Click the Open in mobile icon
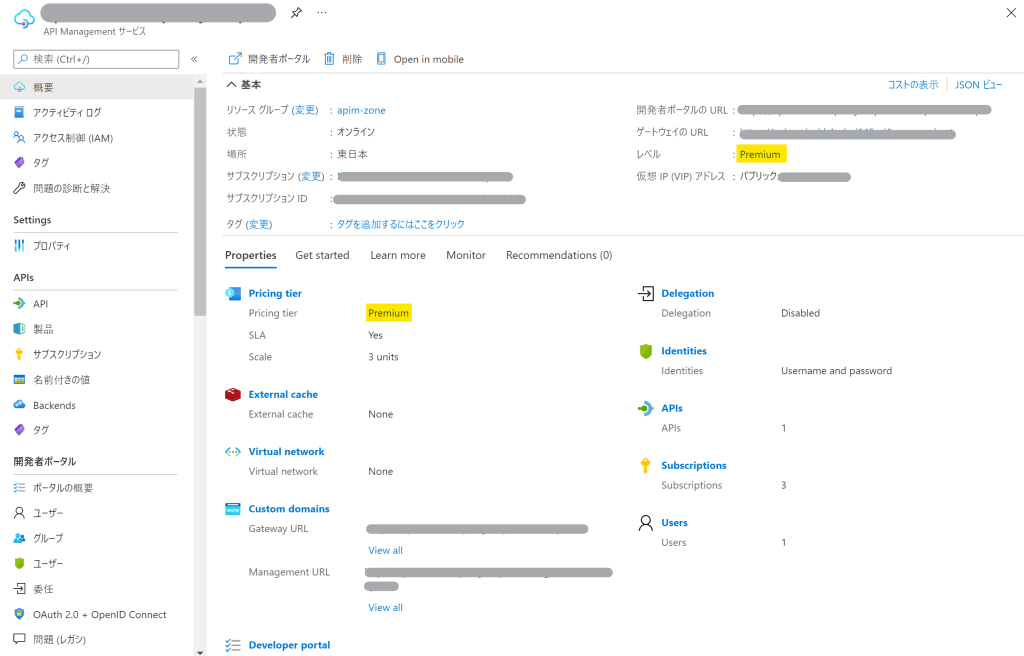Screen dimensions: 1024x656 click(x=381, y=59)
